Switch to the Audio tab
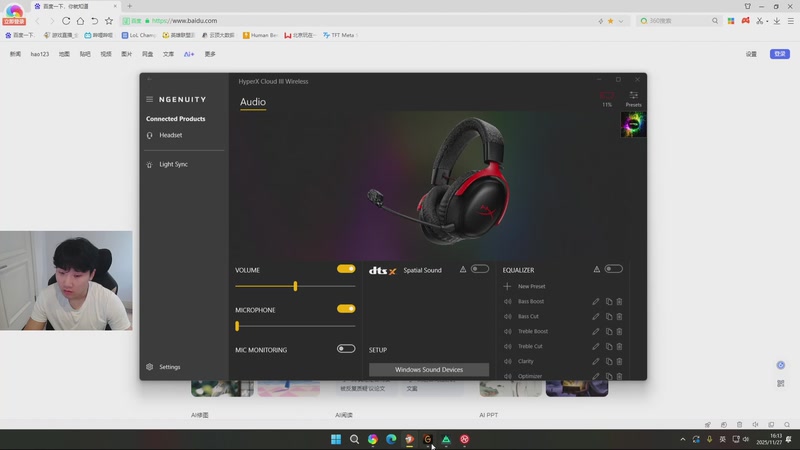 point(253,102)
